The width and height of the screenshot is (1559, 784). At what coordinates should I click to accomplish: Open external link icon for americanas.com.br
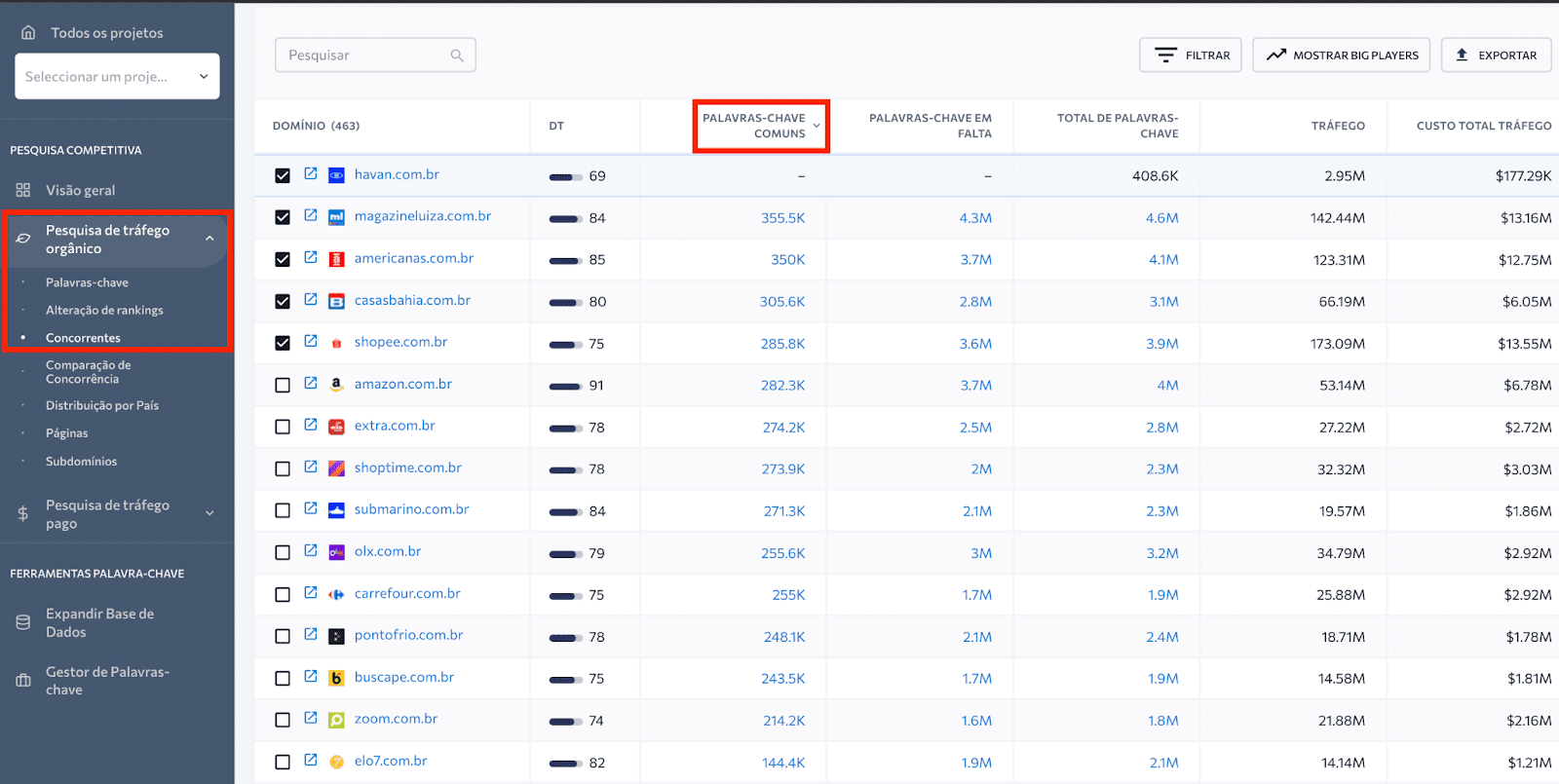click(311, 257)
